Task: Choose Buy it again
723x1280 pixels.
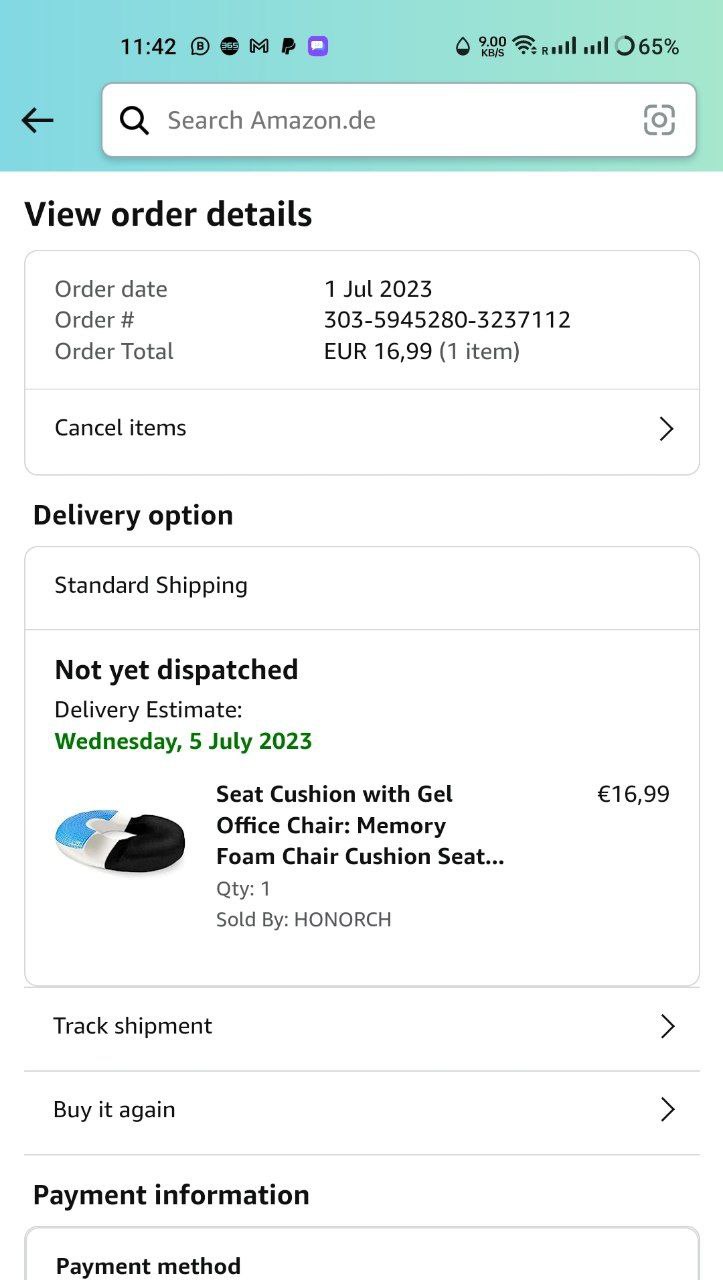Action: point(114,1110)
